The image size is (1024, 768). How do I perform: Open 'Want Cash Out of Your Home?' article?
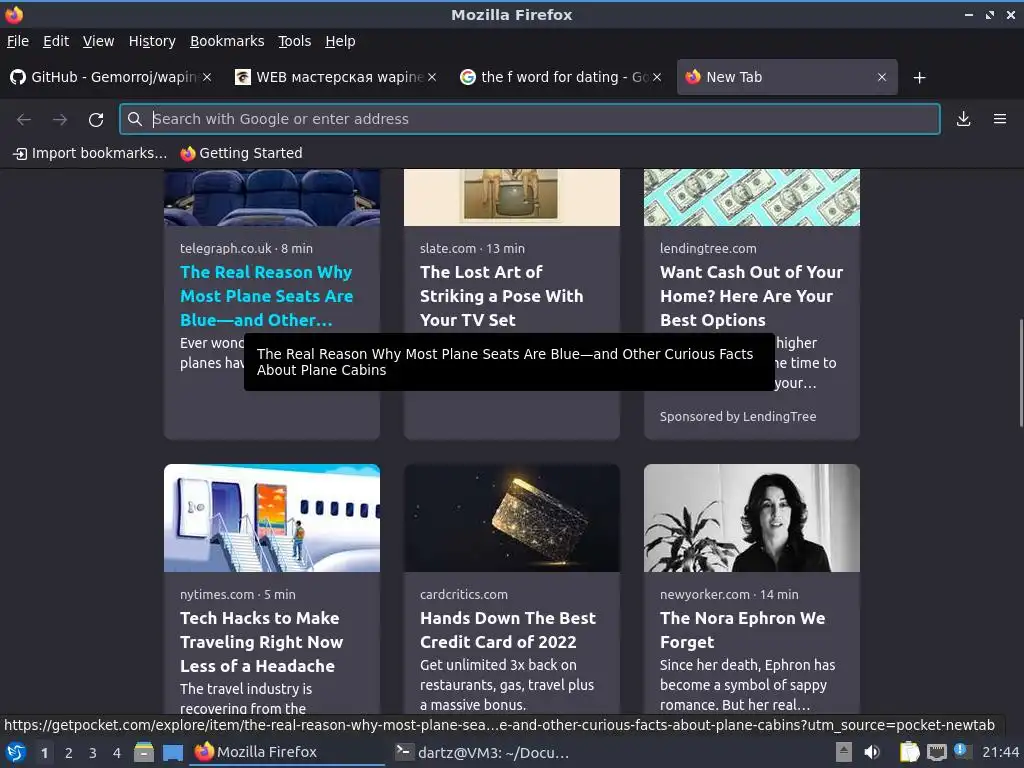pyautogui.click(x=751, y=296)
